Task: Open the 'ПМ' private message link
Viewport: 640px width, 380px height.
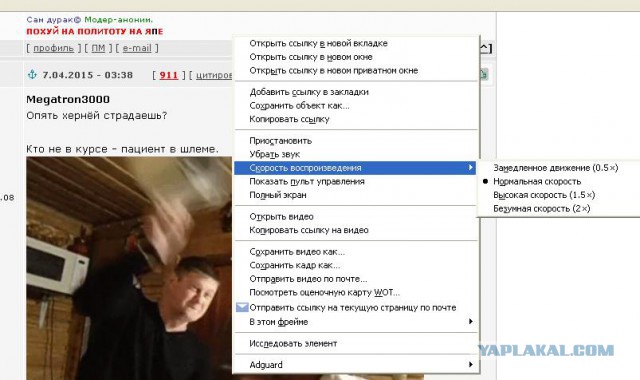Action: tap(98, 48)
